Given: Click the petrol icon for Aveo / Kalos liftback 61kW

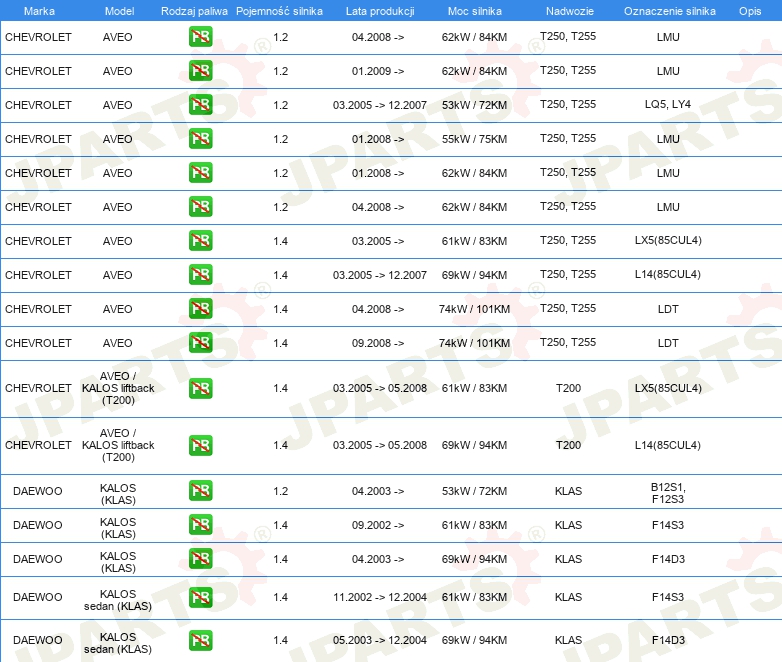Looking at the screenshot, I should point(200,388).
